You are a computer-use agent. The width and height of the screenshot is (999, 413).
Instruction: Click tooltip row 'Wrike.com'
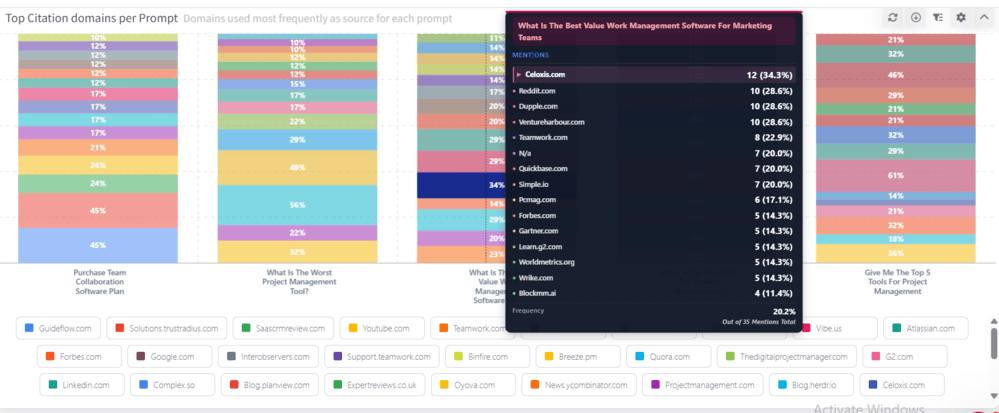click(654, 278)
